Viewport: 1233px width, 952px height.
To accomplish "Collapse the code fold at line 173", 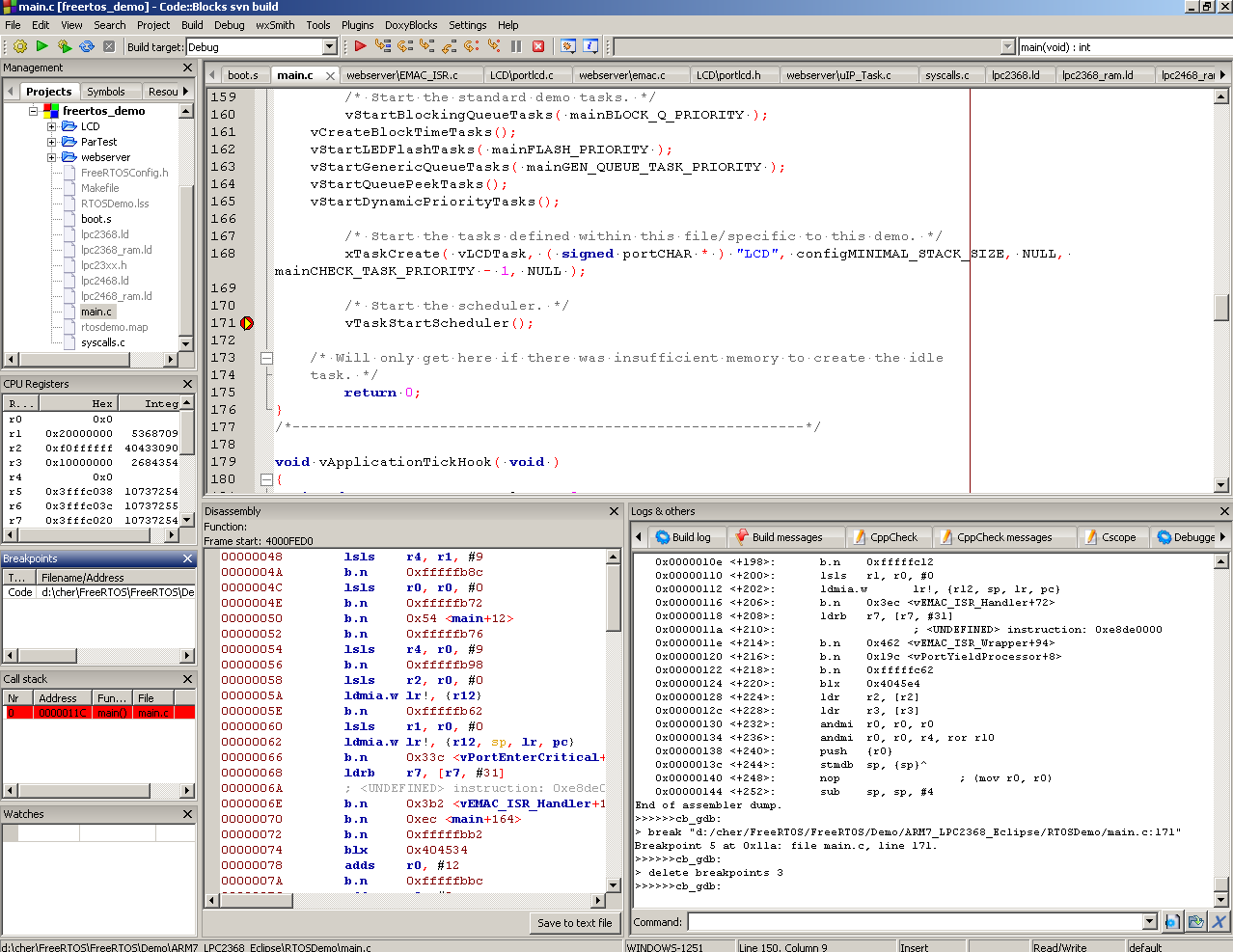I will click(x=267, y=358).
